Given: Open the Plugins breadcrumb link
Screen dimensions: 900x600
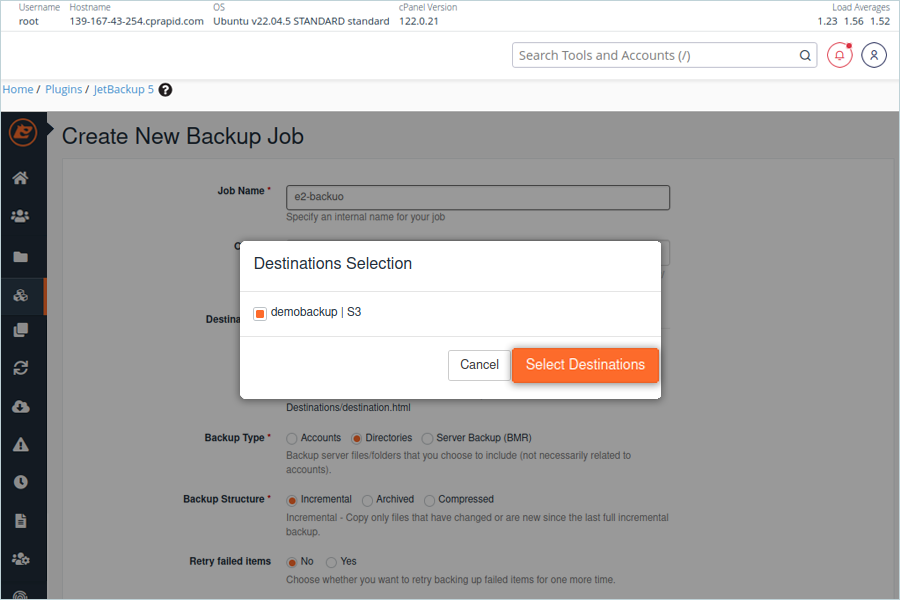Looking at the screenshot, I should tap(64, 90).
